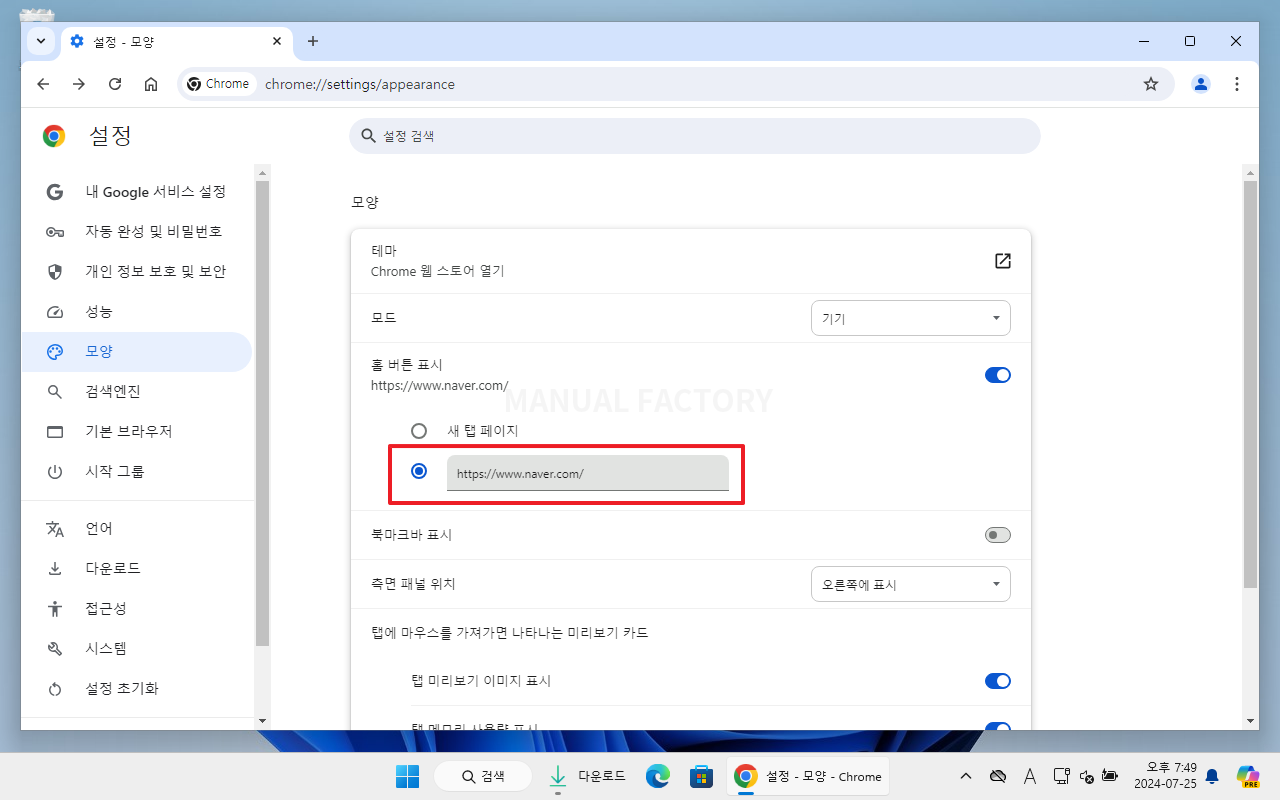This screenshot has height=800, width=1280.
Task: Open the Chrome profile avatar menu
Action: (1201, 84)
